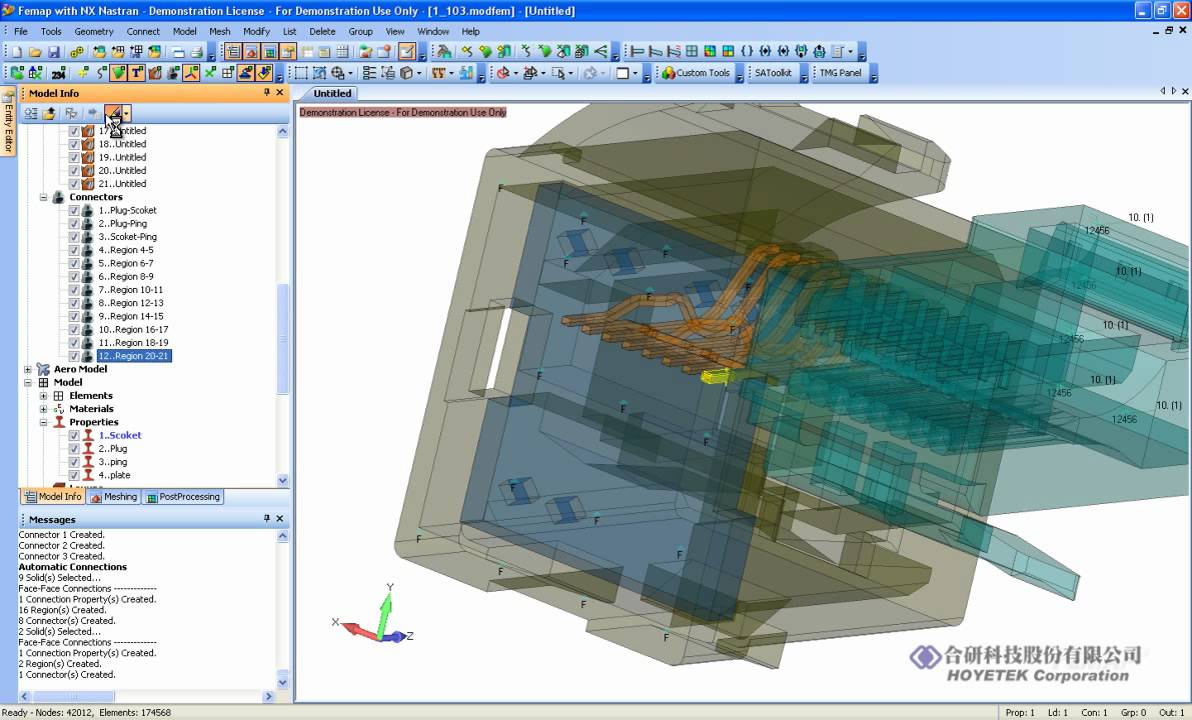Collapse the Connectors tree node
Image resolution: width=1192 pixels, height=720 pixels.
[43, 197]
